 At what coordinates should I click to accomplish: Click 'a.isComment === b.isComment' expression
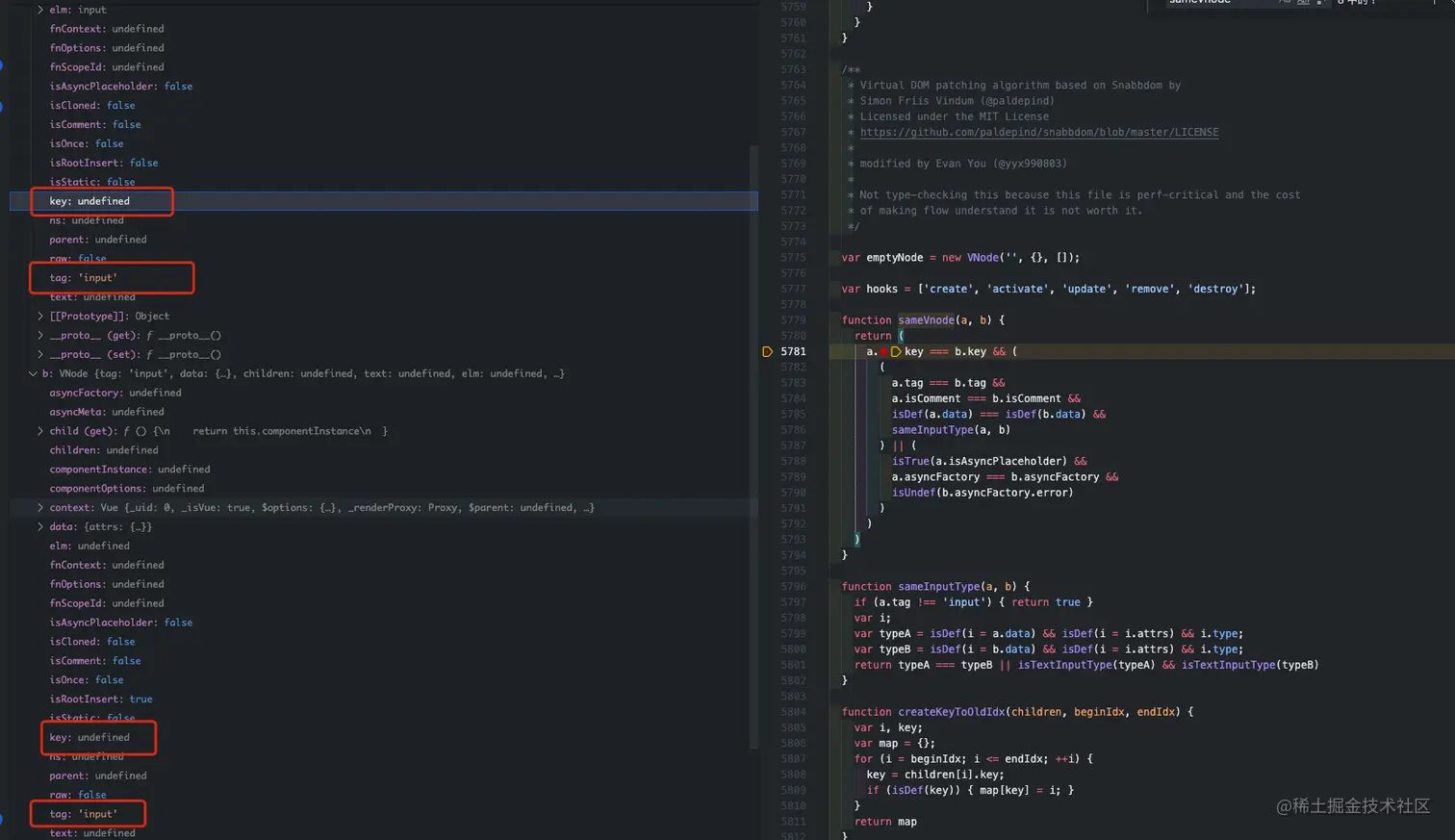976,398
